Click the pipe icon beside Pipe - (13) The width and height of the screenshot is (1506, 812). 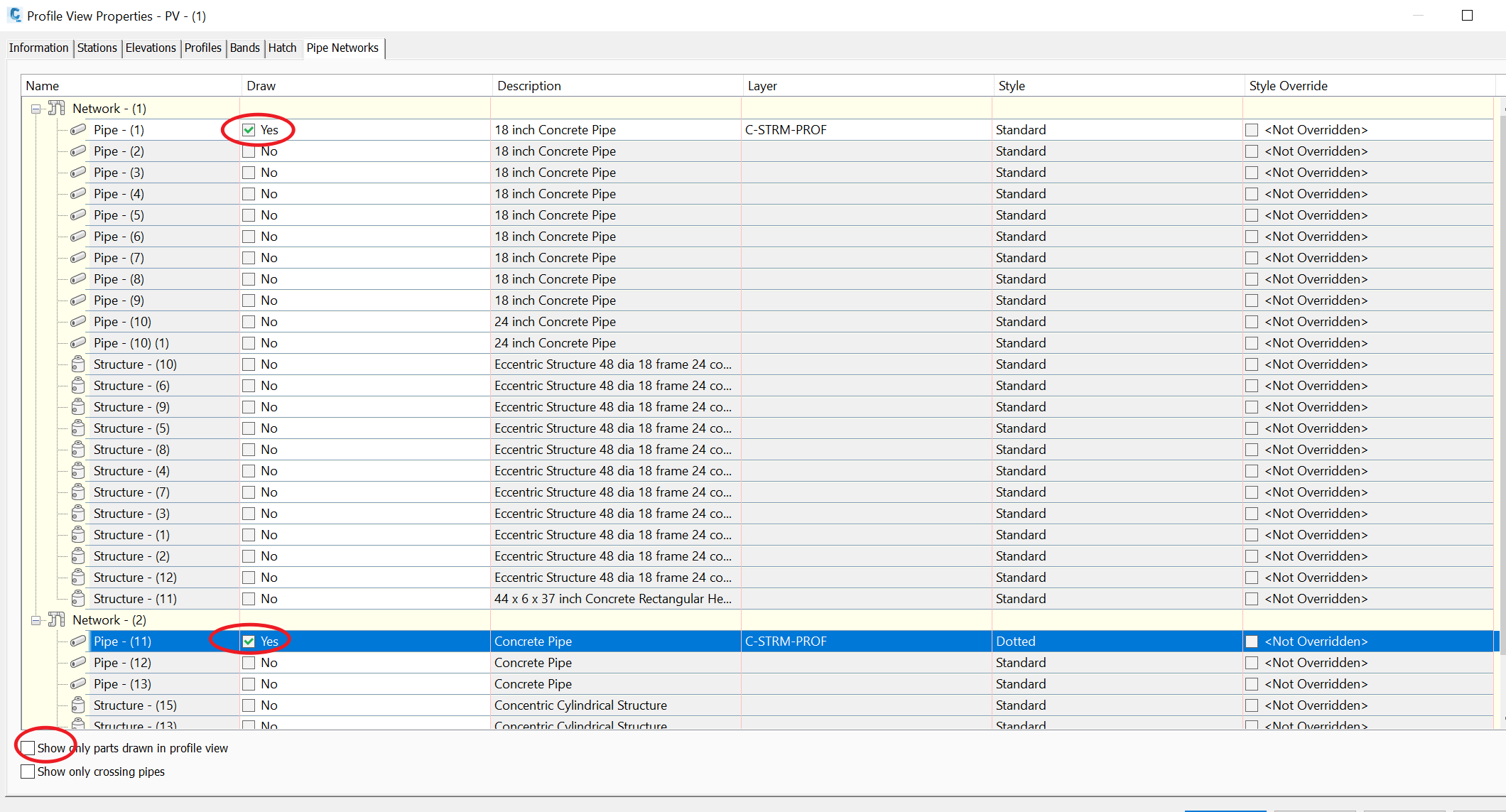tap(78, 683)
